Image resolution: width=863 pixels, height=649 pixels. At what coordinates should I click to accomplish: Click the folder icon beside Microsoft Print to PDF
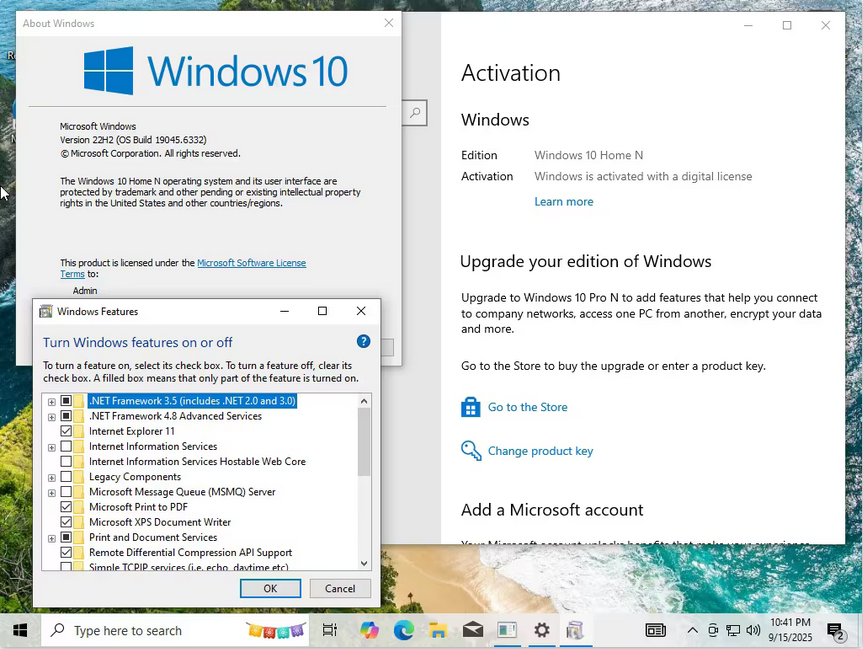click(79, 507)
